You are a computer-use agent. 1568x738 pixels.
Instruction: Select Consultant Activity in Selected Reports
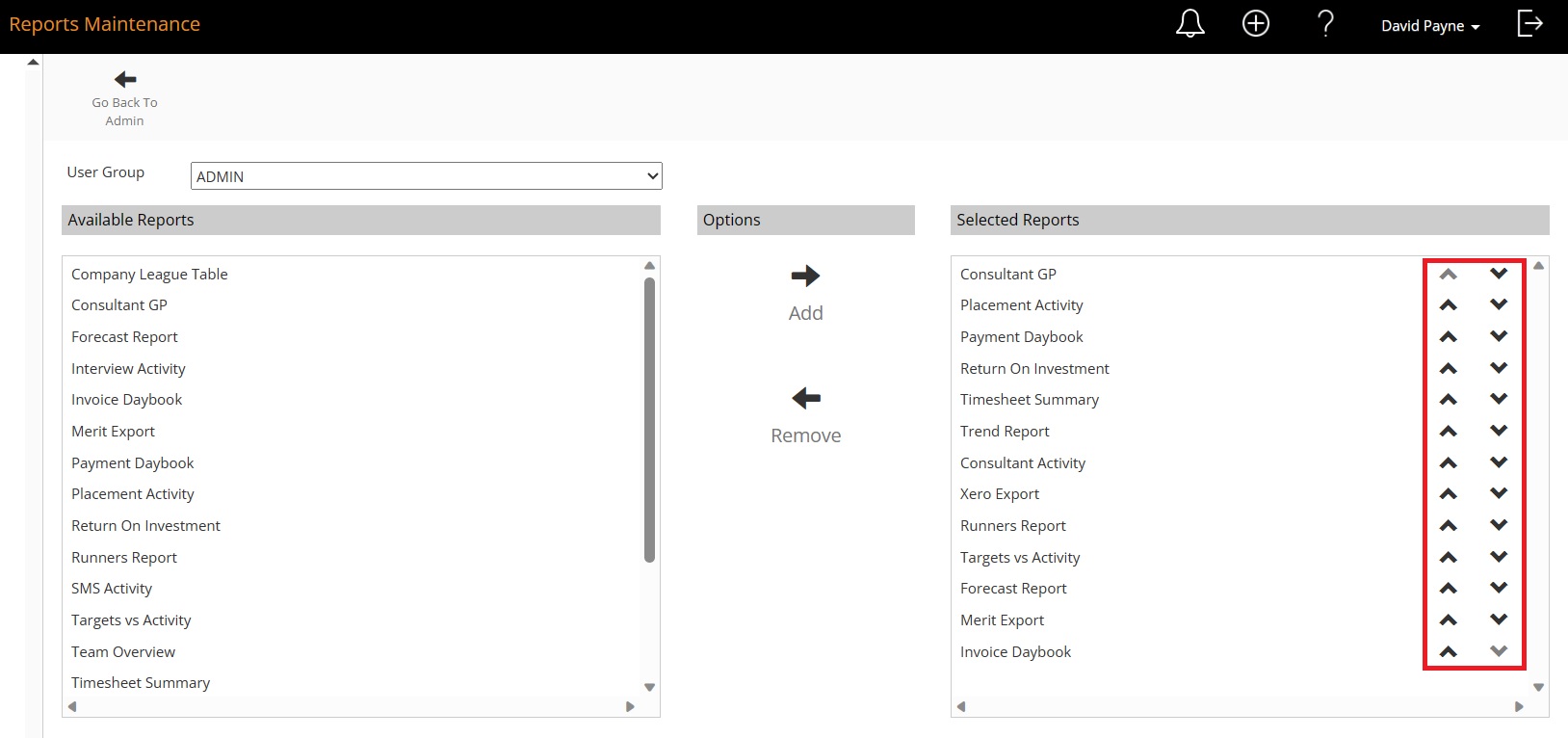(1023, 463)
